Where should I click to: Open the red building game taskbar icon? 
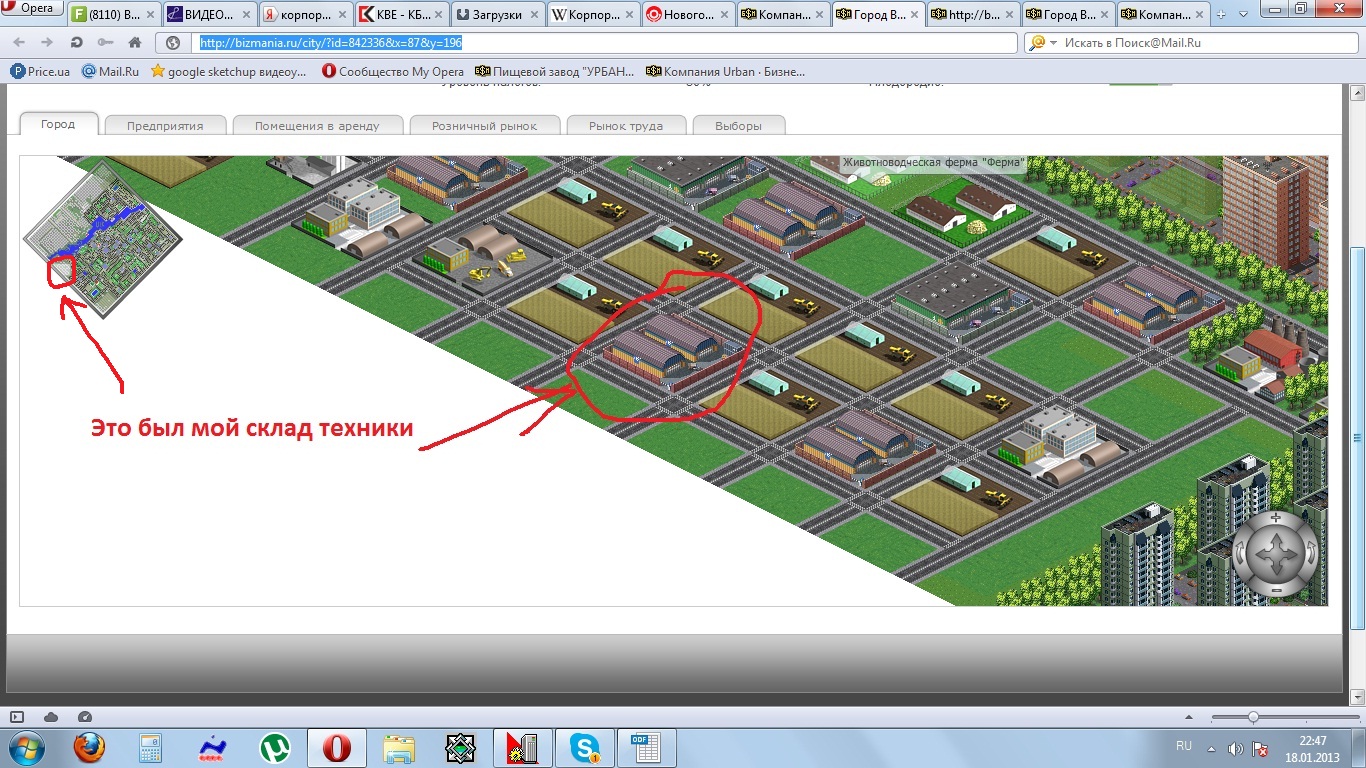(522, 748)
